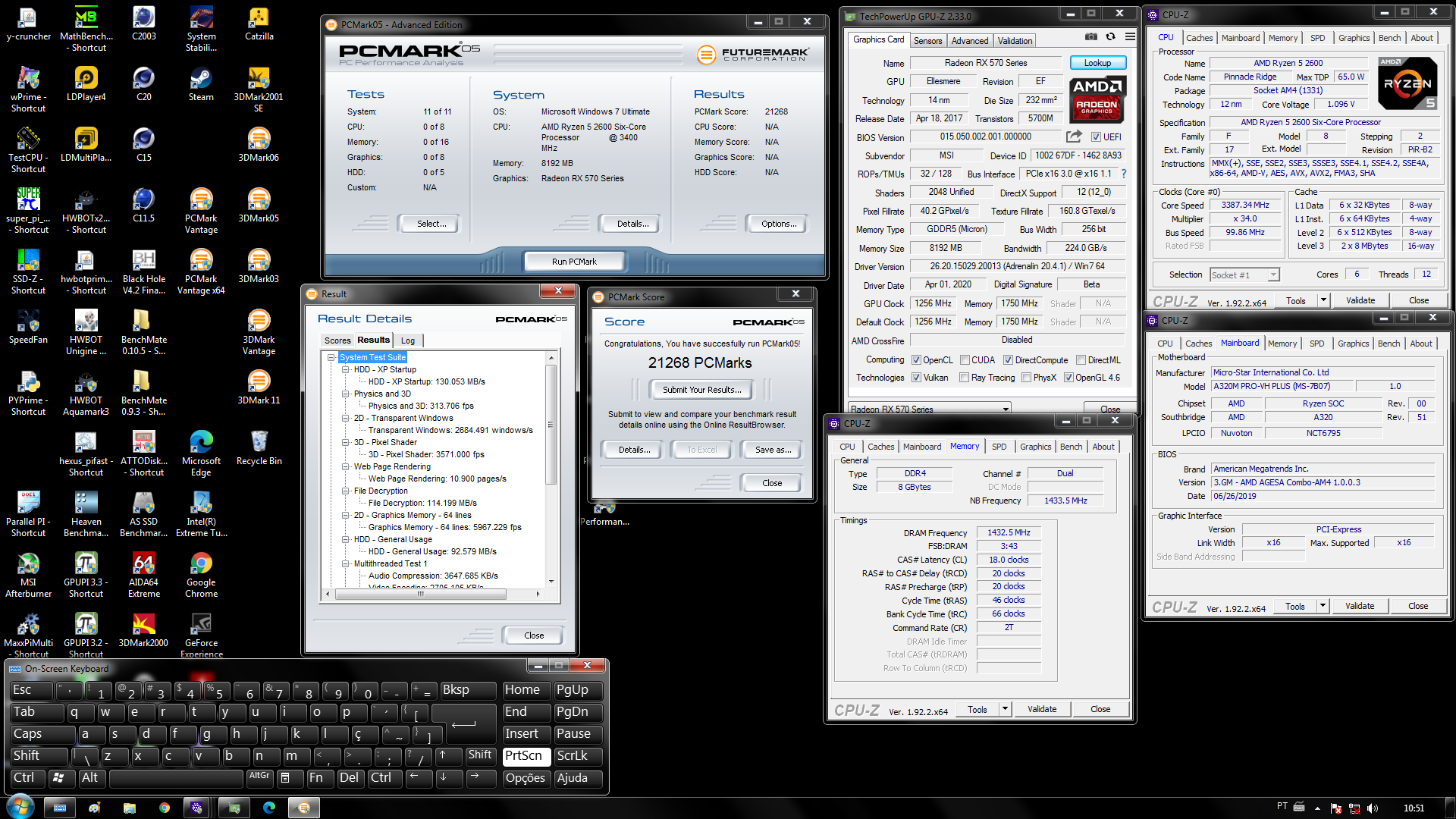Toggle the PhysX checkbox
Viewport: 1456px width, 819px height.
(x=1026, y=378)
